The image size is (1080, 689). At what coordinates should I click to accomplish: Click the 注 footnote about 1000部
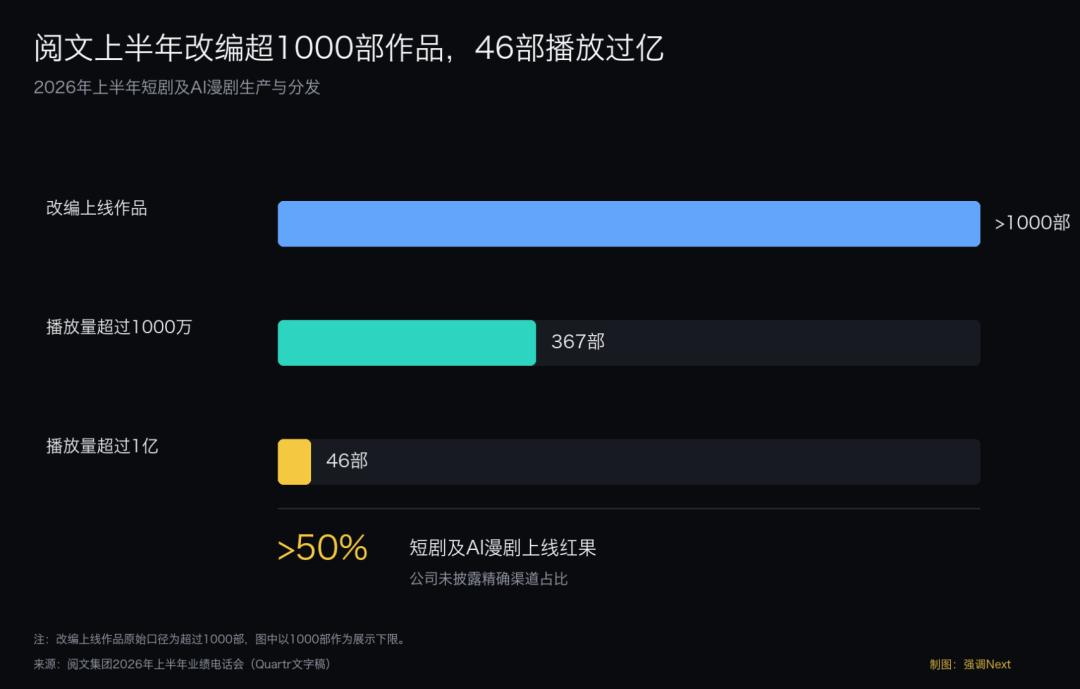coord(220,639)
